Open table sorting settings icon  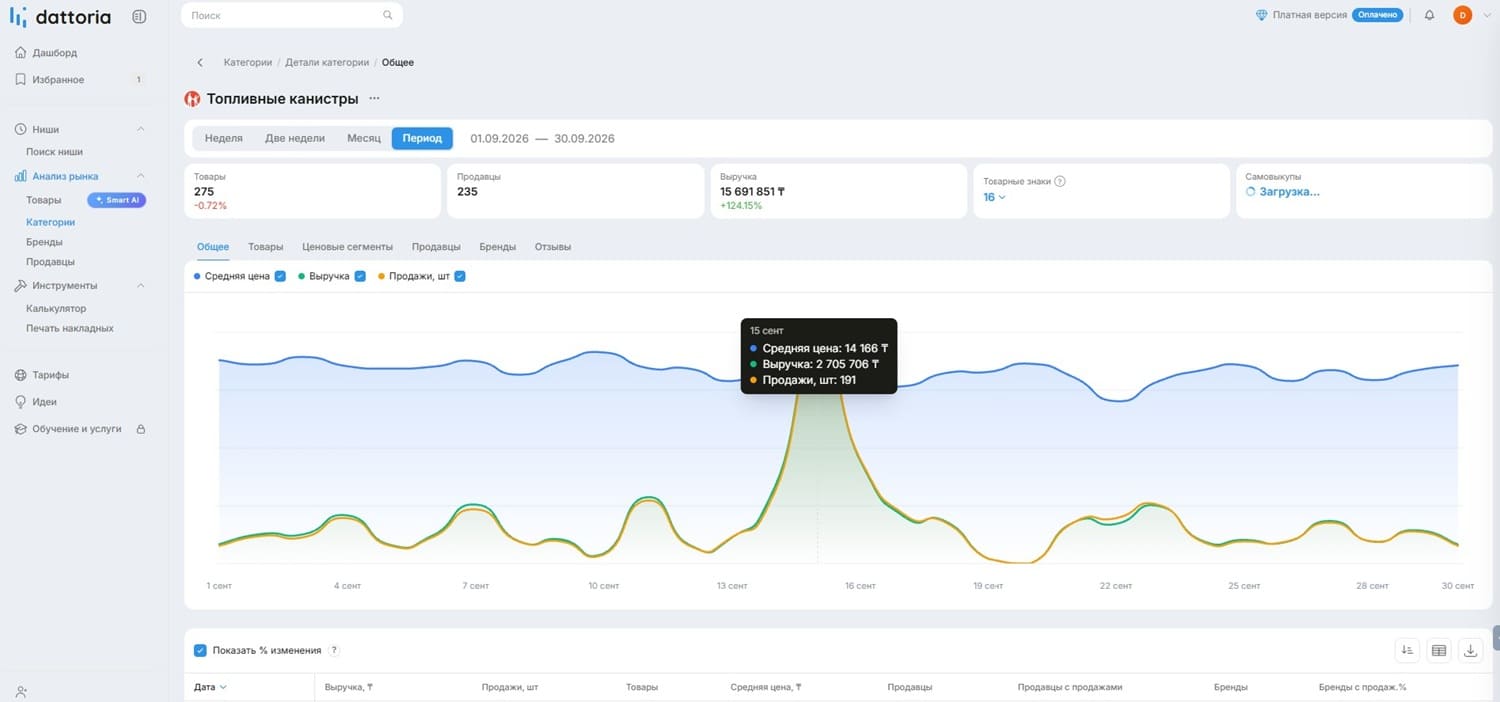[x=1407, y=650]
